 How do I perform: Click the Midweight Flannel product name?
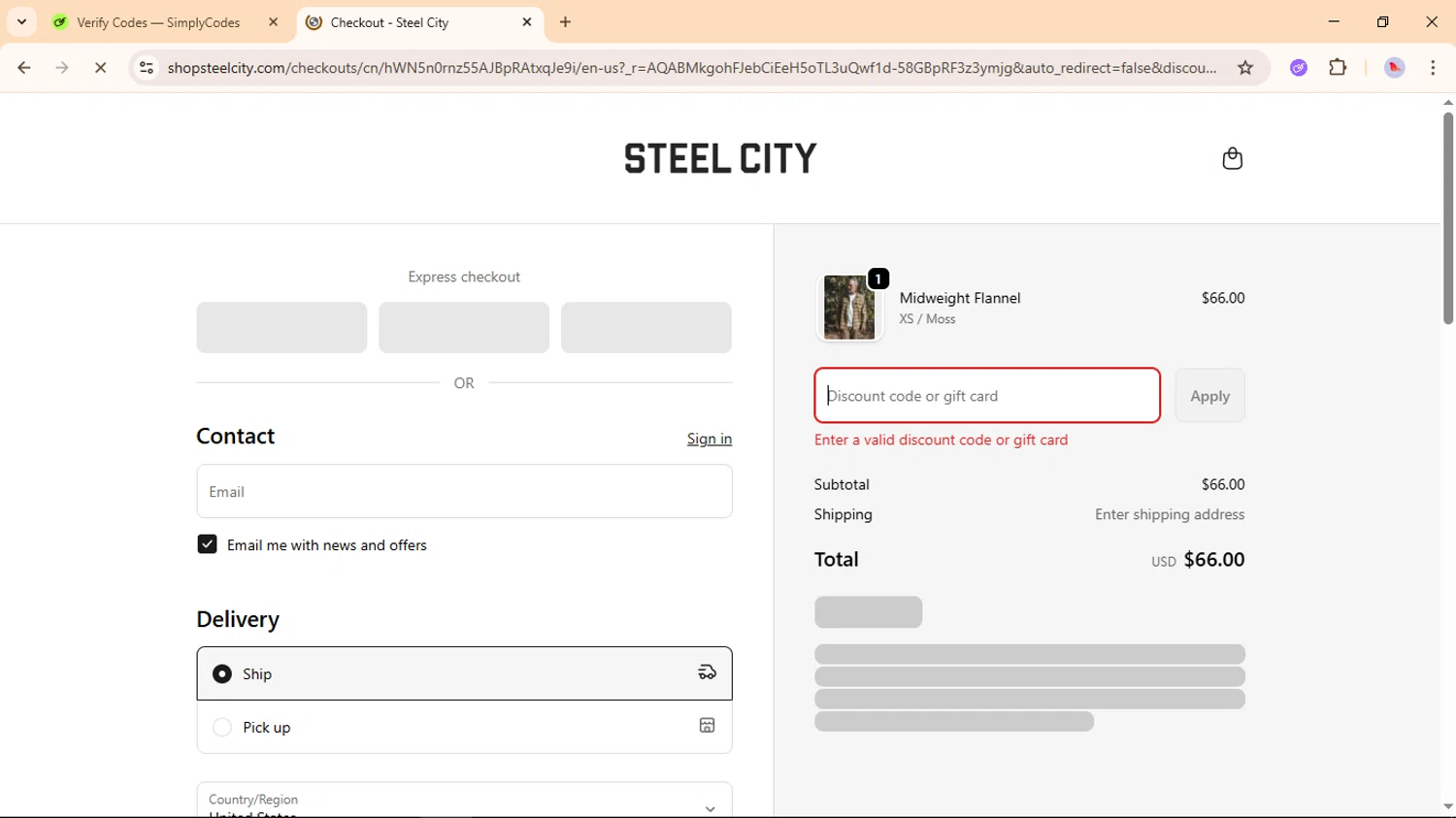(x=960, y=298)
